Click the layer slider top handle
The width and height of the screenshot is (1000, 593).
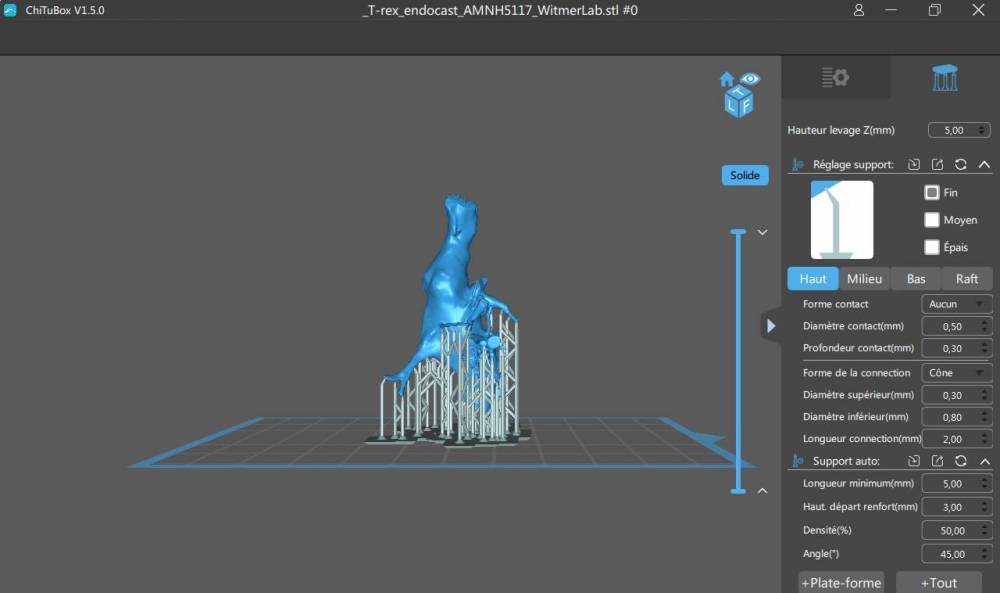click(739, 231)
